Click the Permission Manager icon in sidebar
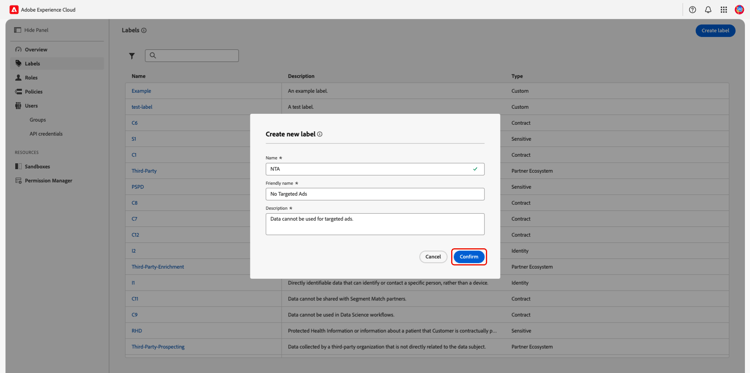The width and height of the screenshot is (750, 373). pyautogui.click(x=18, y=181)
